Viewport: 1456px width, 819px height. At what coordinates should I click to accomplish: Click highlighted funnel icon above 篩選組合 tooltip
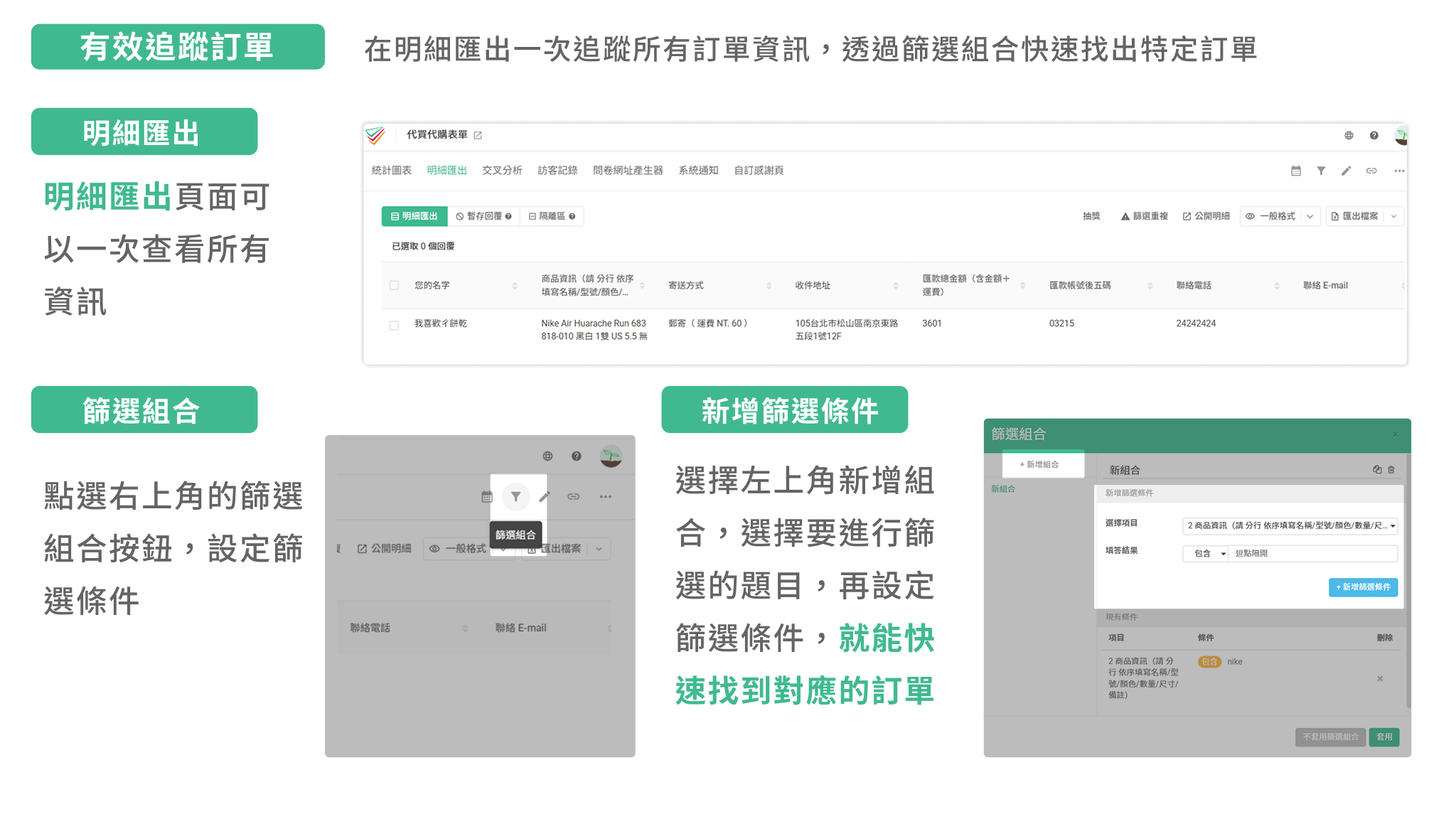pos(516,496)
